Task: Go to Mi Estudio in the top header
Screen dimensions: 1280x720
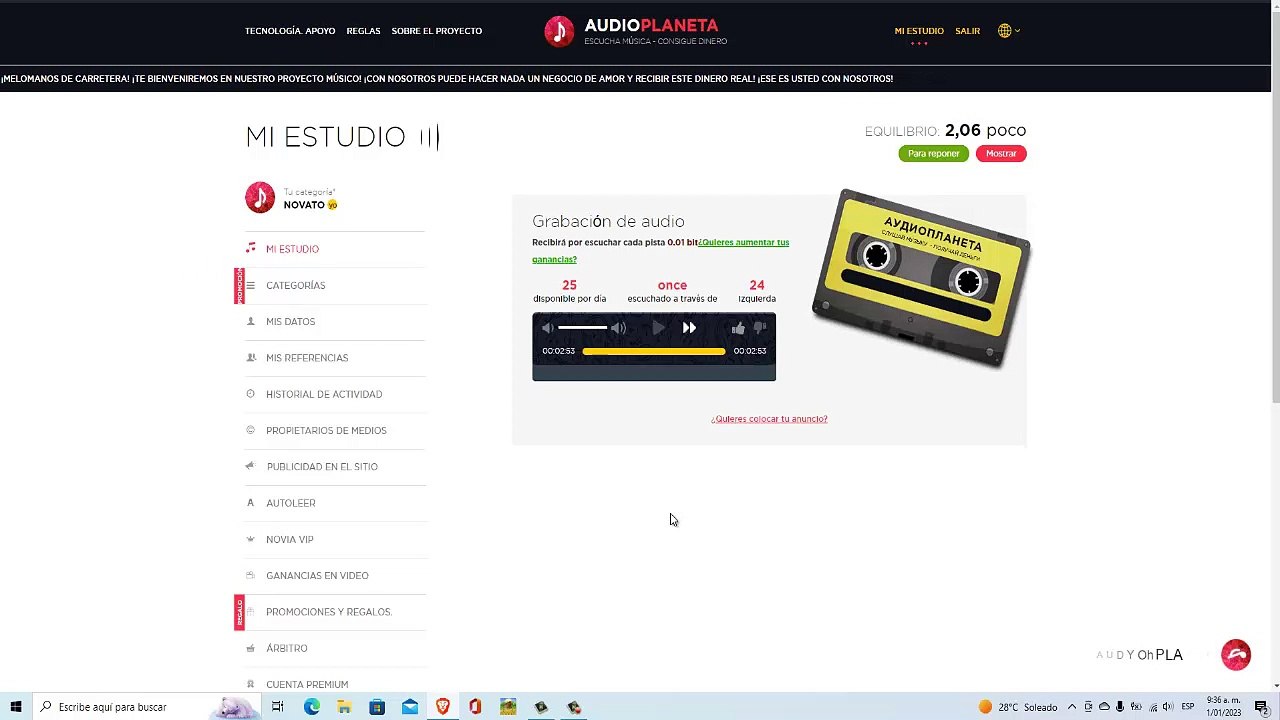Action: 919,31
